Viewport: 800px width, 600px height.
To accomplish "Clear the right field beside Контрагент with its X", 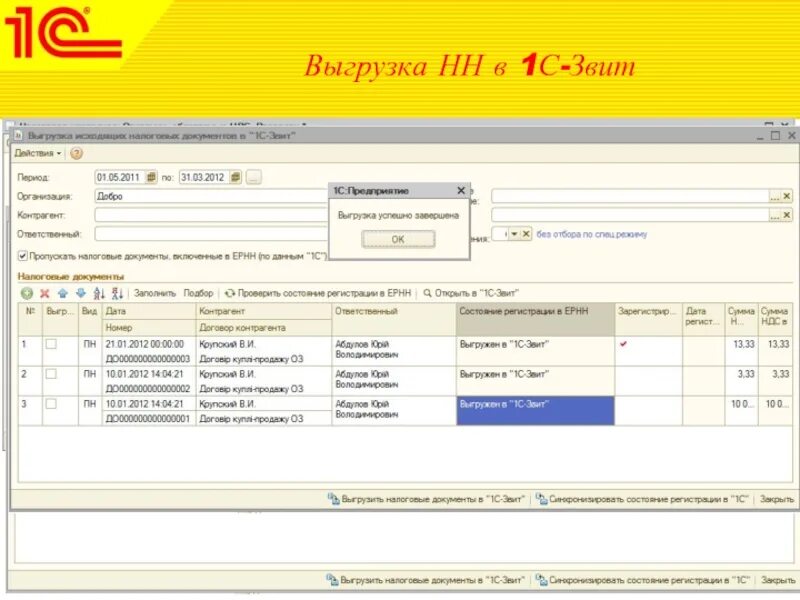I will point(787,215).
